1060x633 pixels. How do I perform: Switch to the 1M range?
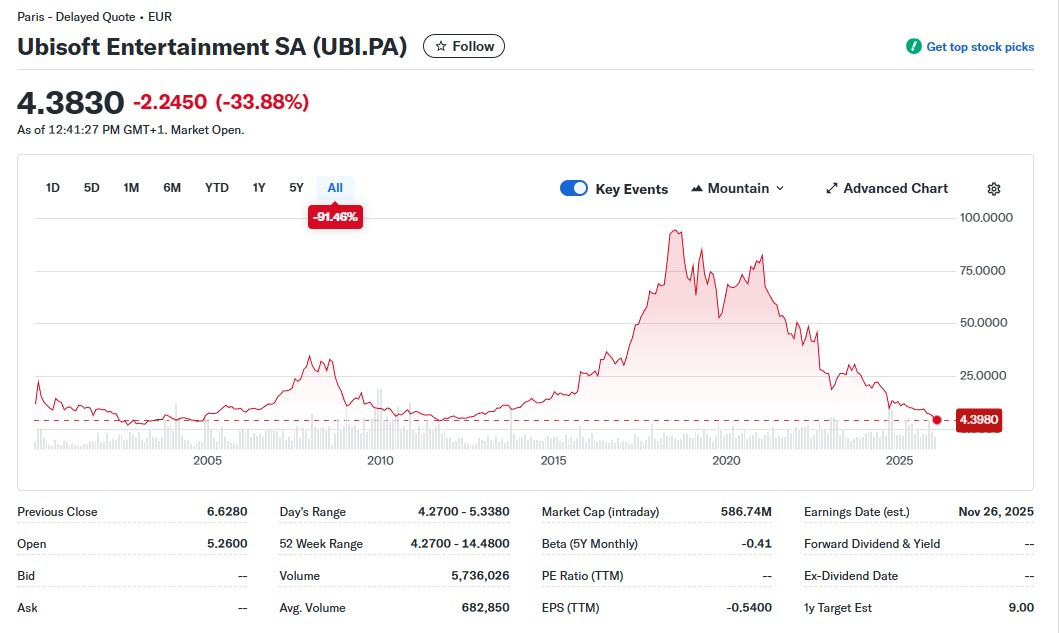tap(131, 188)
